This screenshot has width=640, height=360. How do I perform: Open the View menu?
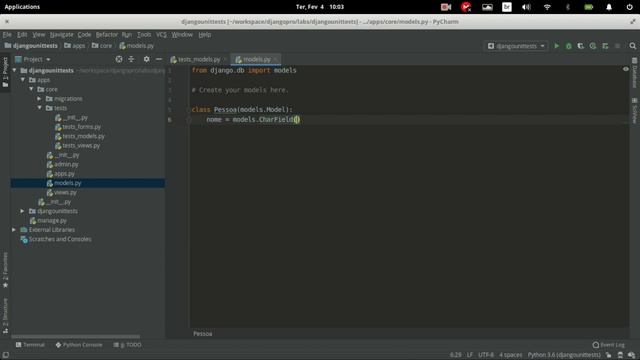pos(39,35)
